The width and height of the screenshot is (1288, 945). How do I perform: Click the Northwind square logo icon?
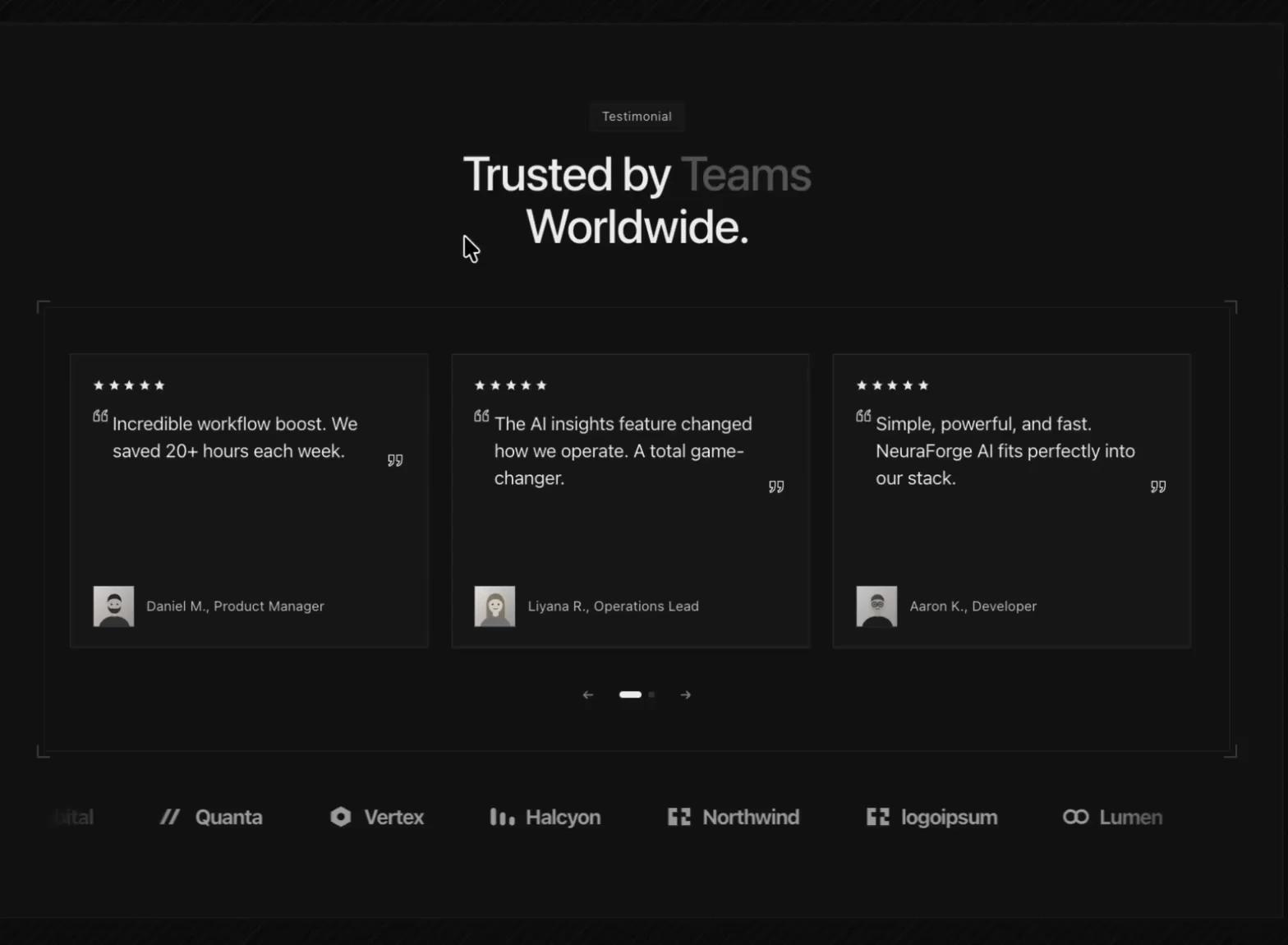click(x=678, y=817)
